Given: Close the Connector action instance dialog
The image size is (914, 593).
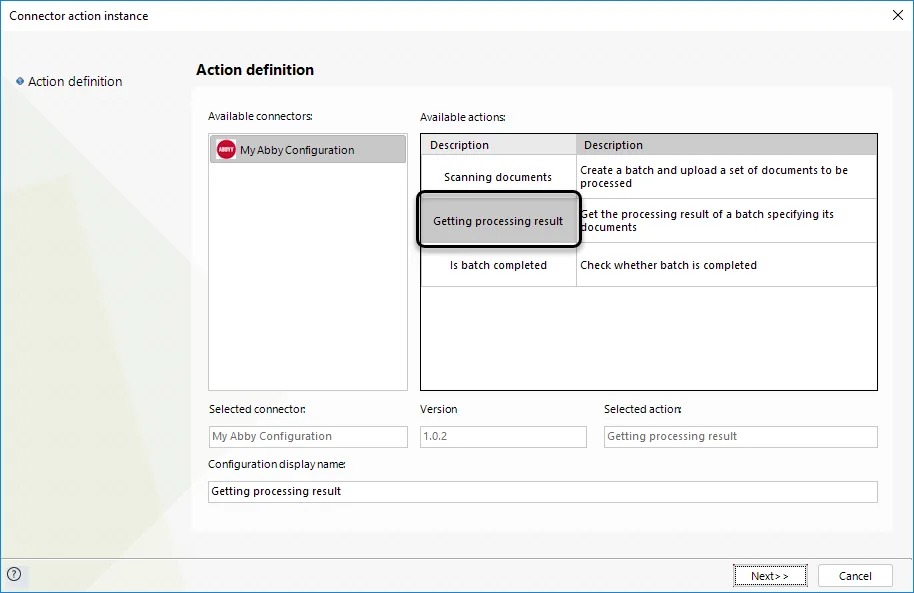Looking at the screenshot, I should tap(898, 15).
